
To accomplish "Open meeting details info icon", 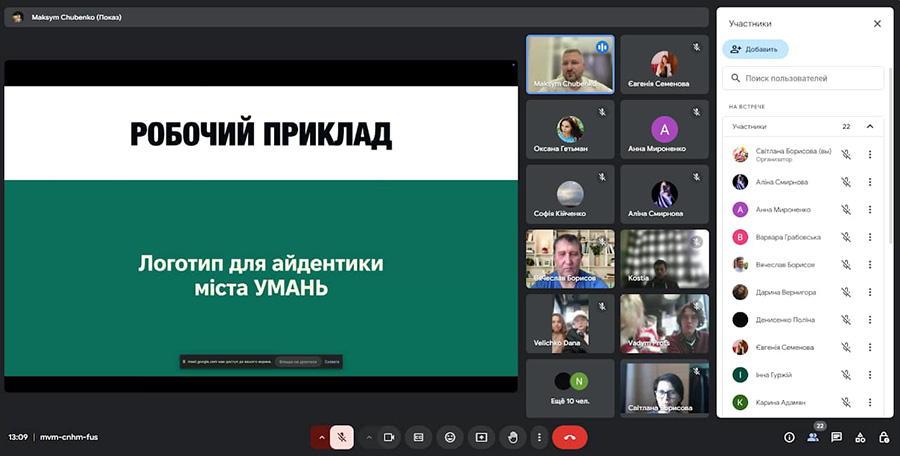I will (789, 438).
